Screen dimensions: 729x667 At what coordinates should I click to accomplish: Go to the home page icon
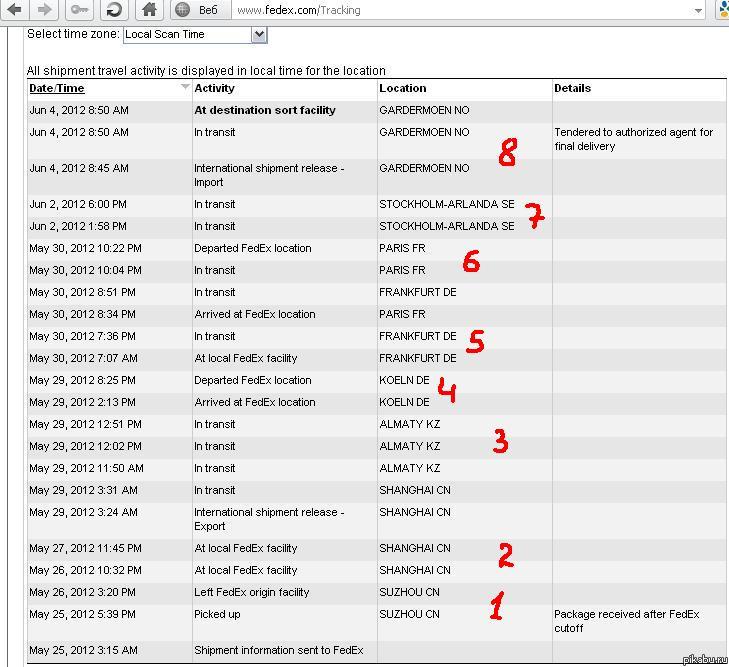coord(149,10)
